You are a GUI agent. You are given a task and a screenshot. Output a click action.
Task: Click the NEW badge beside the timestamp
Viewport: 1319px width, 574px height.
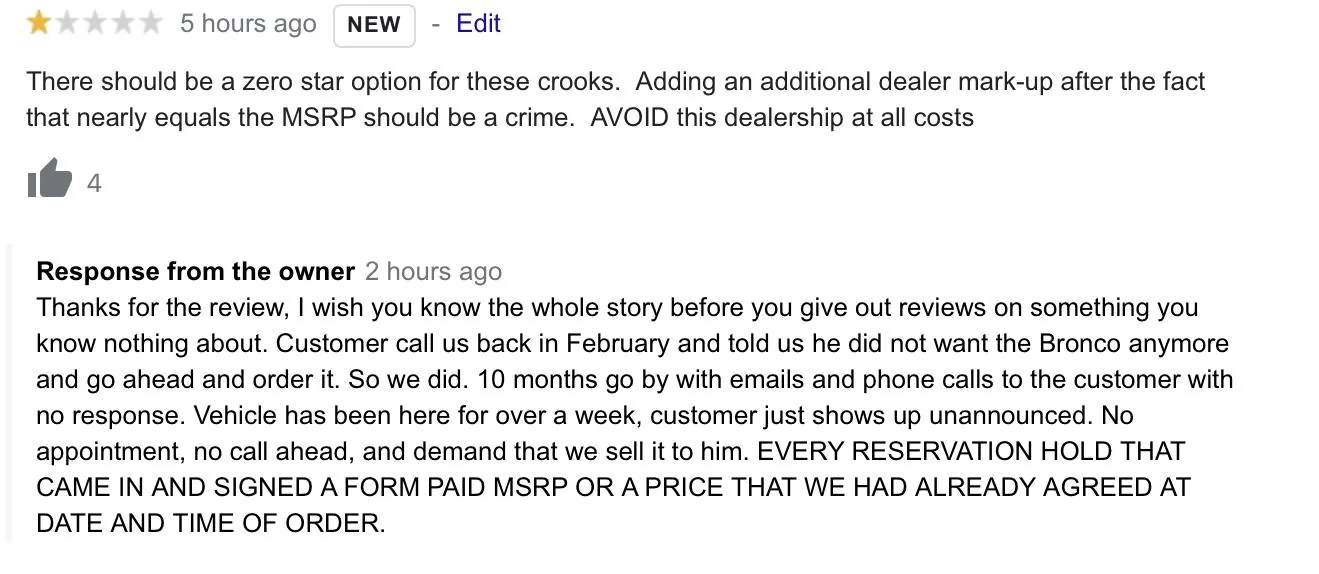pyautogui.click(x=374, y=25)
